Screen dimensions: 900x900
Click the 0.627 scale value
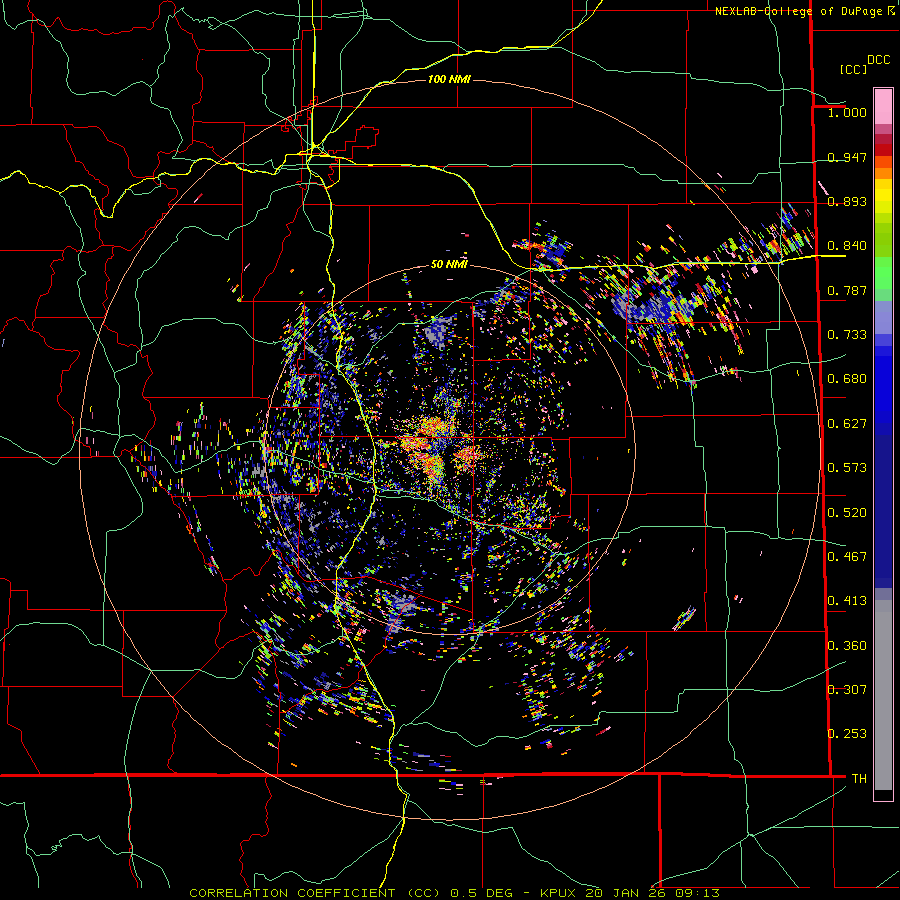tap(847, 424)
